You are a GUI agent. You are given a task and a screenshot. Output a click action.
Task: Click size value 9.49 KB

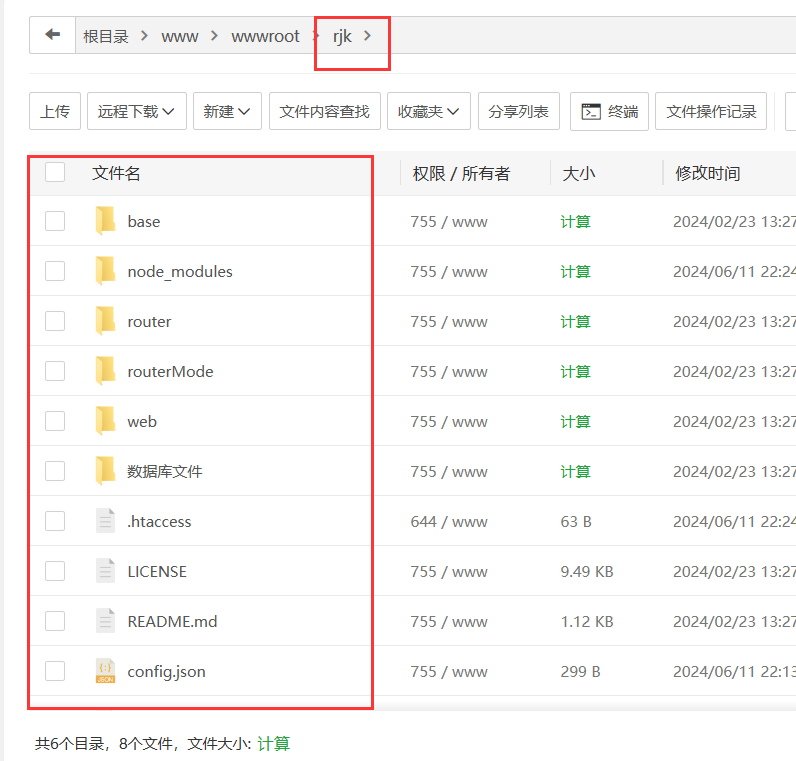[x=587, y=572]
